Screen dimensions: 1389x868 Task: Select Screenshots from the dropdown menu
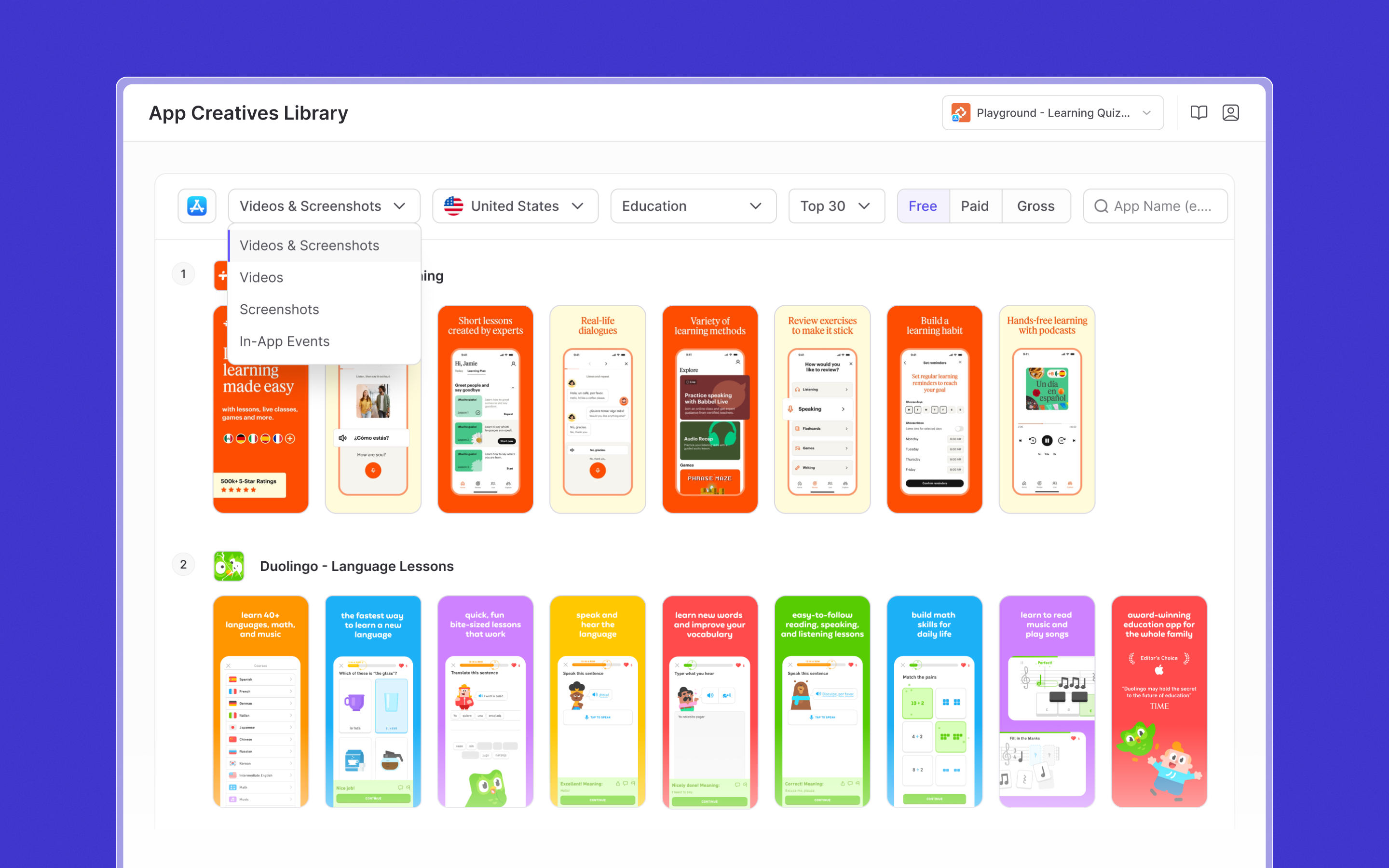[x=280, y=310]
